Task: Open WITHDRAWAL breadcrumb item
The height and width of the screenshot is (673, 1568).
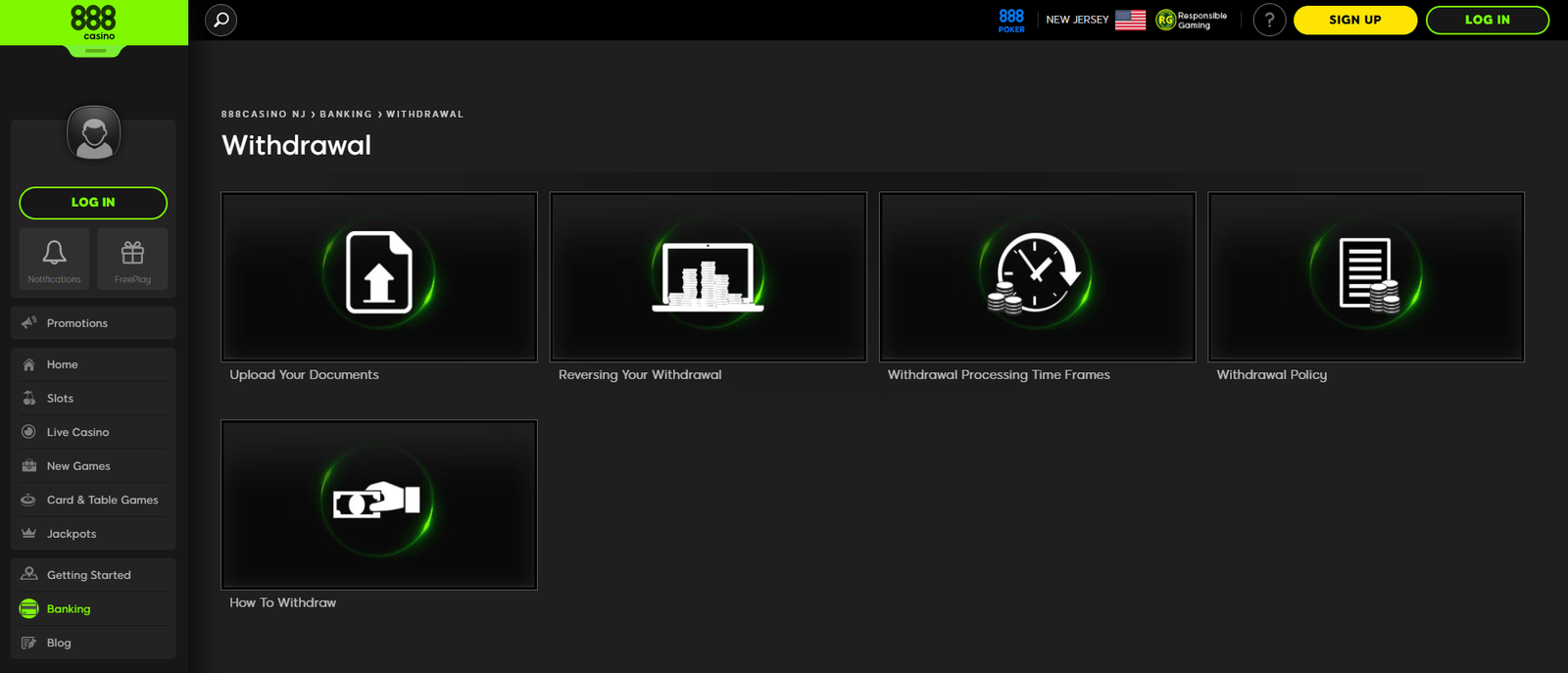Action: pyautogui.click(x=425, y=115)
